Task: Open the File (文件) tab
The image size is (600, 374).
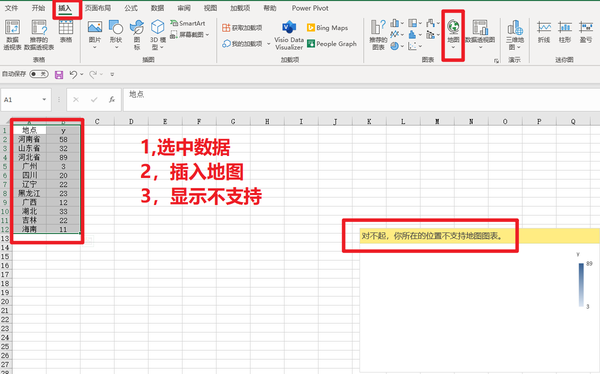Action: tap(11, 8)
